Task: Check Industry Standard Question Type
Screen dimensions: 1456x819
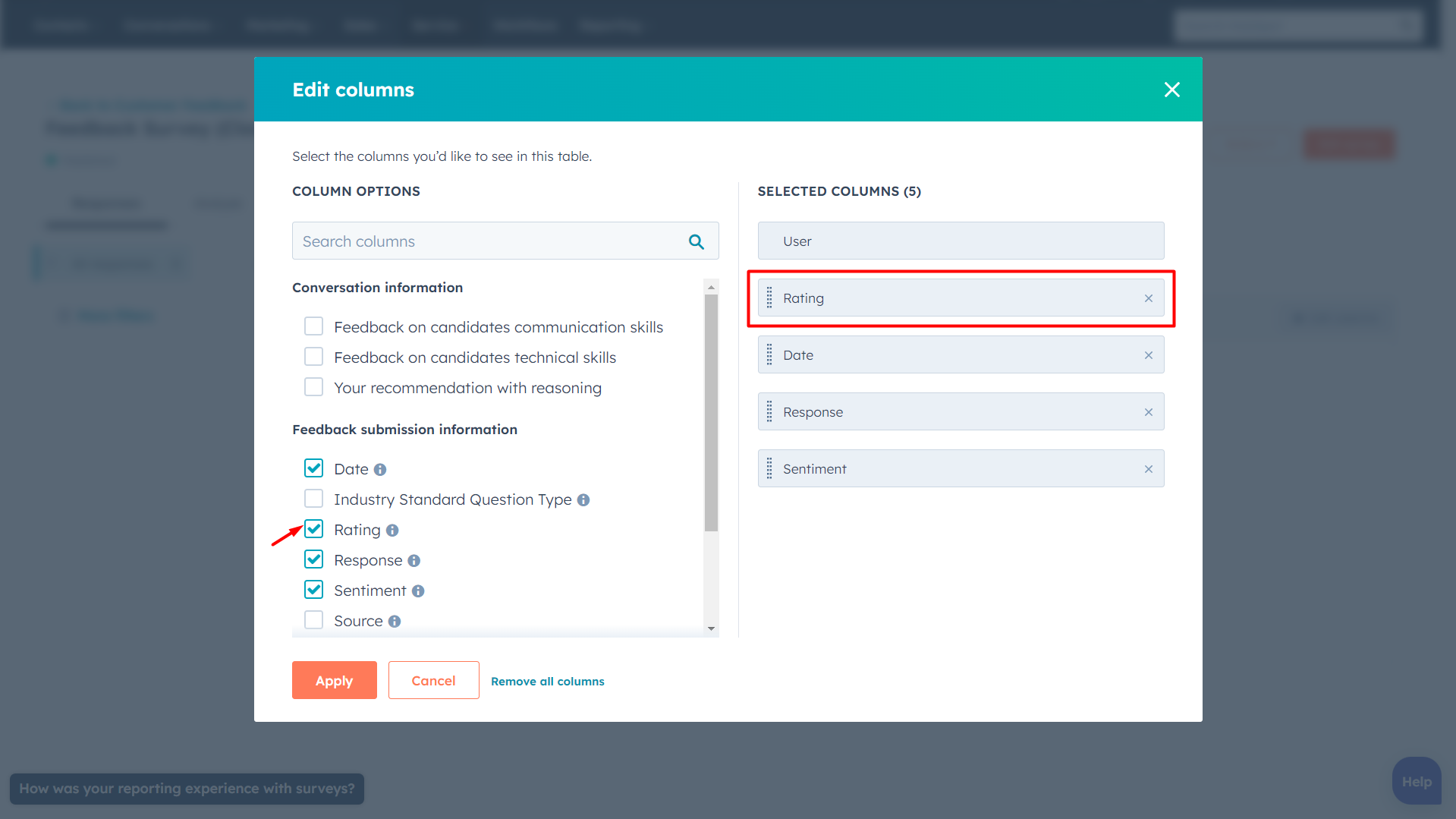Action: [313, 499]
